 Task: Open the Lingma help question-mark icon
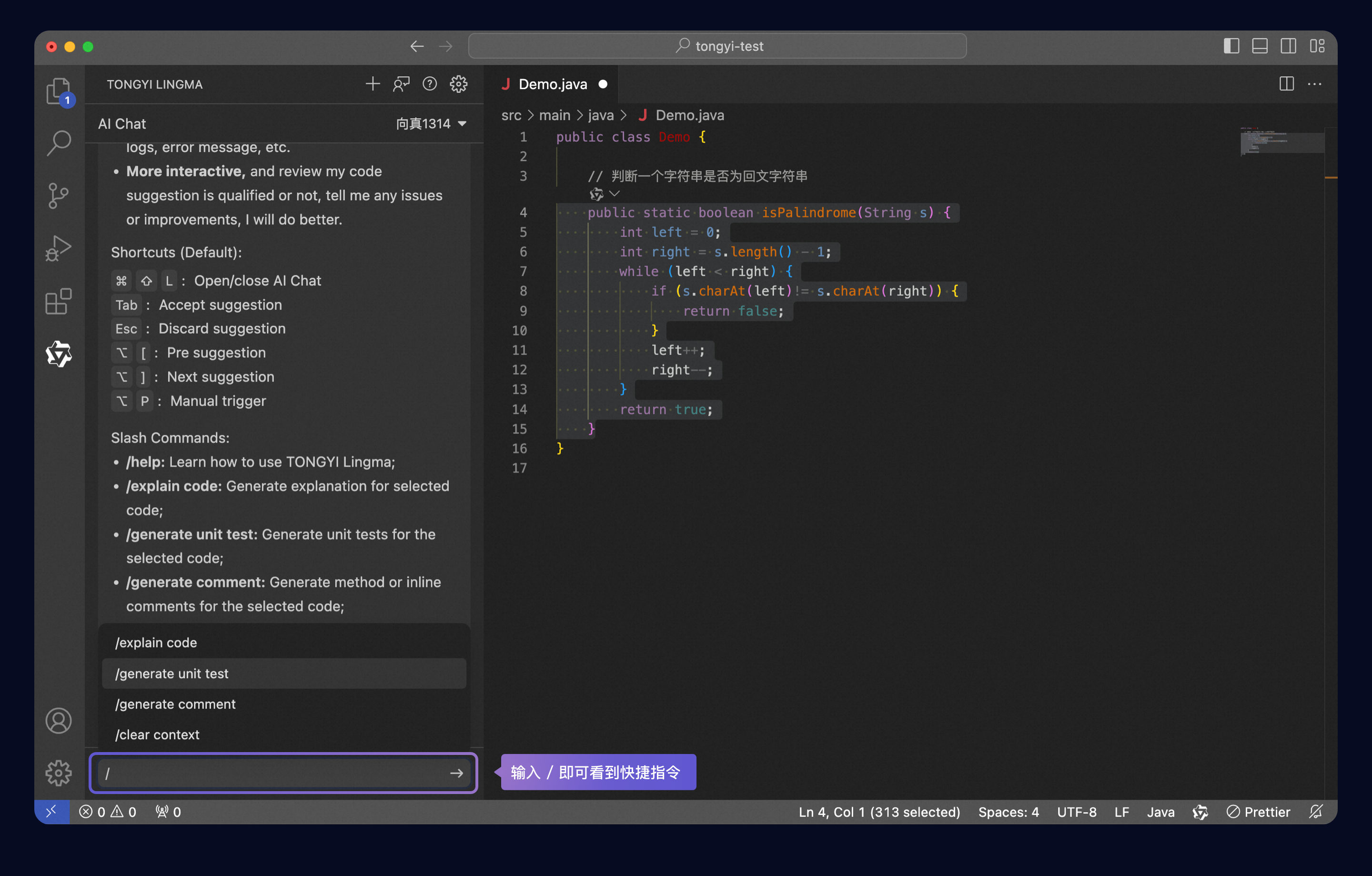coord(430,84)
